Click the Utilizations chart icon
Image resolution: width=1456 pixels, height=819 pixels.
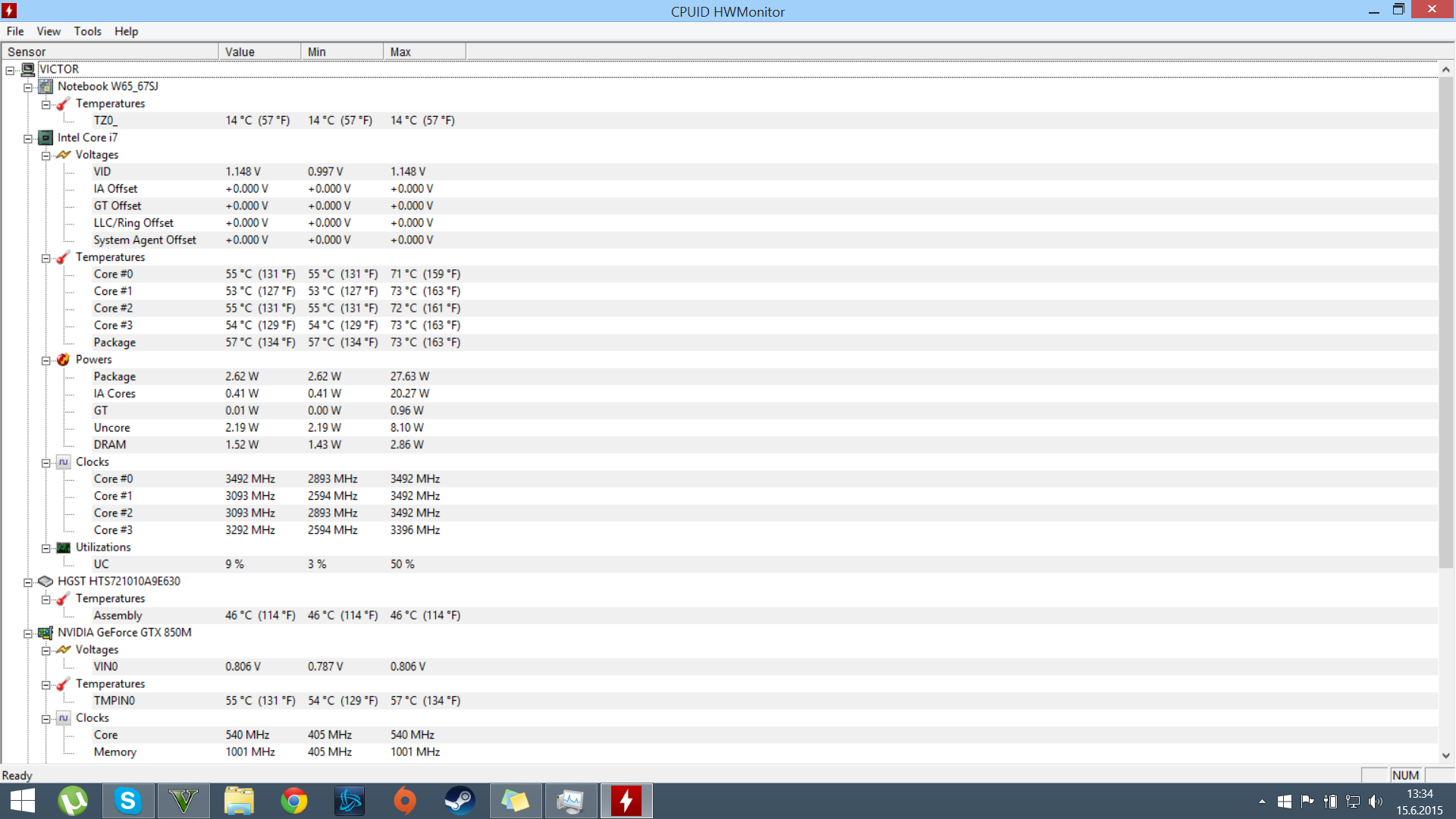point(64,548)
